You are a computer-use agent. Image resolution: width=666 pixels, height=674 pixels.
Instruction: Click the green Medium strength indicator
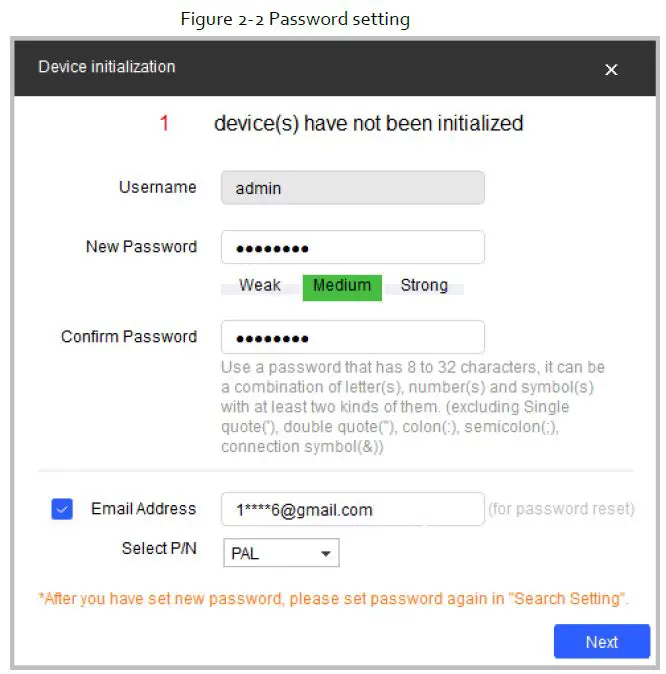click(342, 286)
